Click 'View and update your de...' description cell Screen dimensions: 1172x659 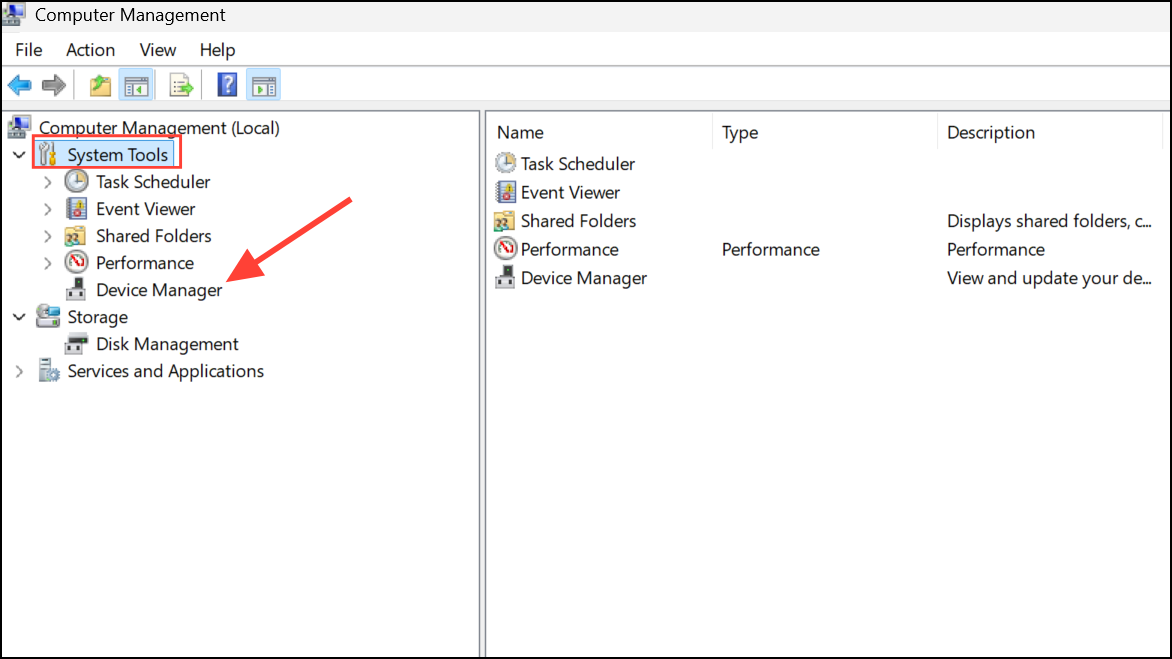[x=1049, y=278]
